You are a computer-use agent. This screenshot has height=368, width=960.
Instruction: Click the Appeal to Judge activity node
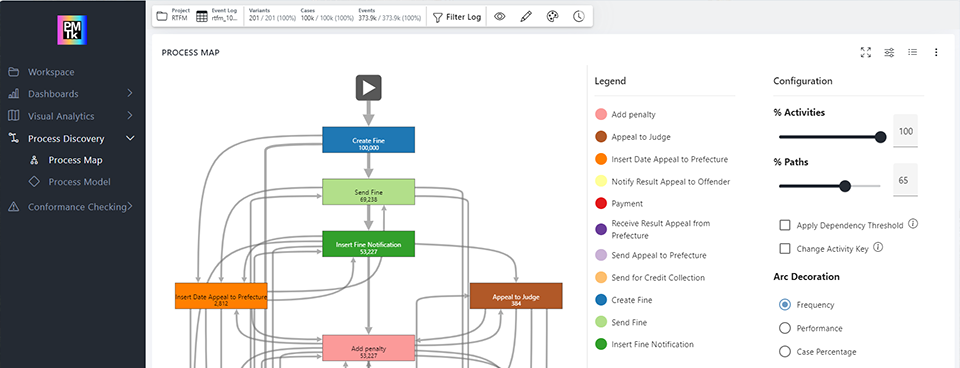pyautogui.click(x=516, y=296)
